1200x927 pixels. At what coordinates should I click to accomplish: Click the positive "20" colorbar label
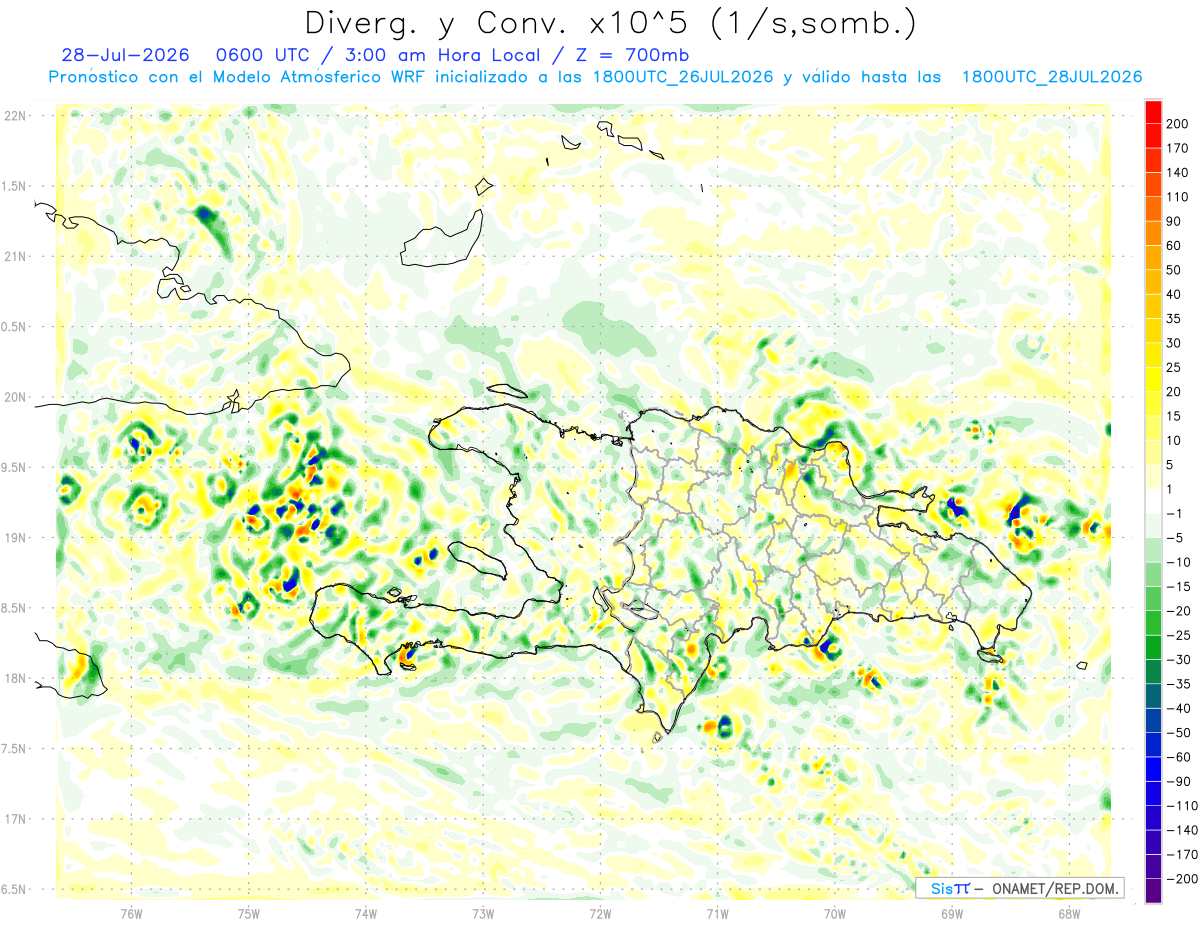pyautogui.click(x=1175, y=392)
